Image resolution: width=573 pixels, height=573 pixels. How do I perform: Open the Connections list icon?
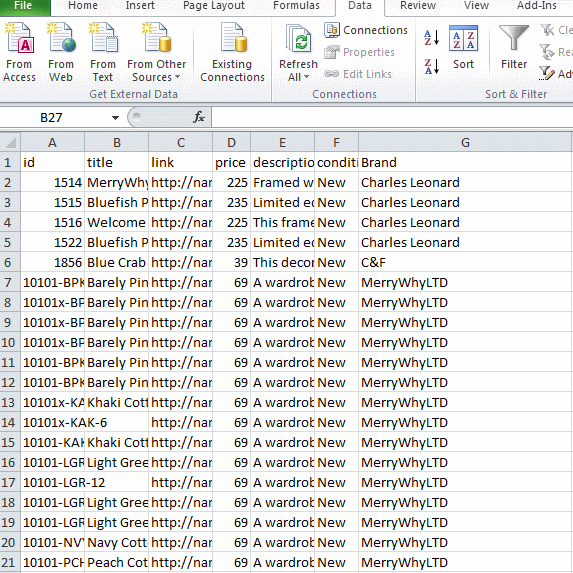[332, 30]
